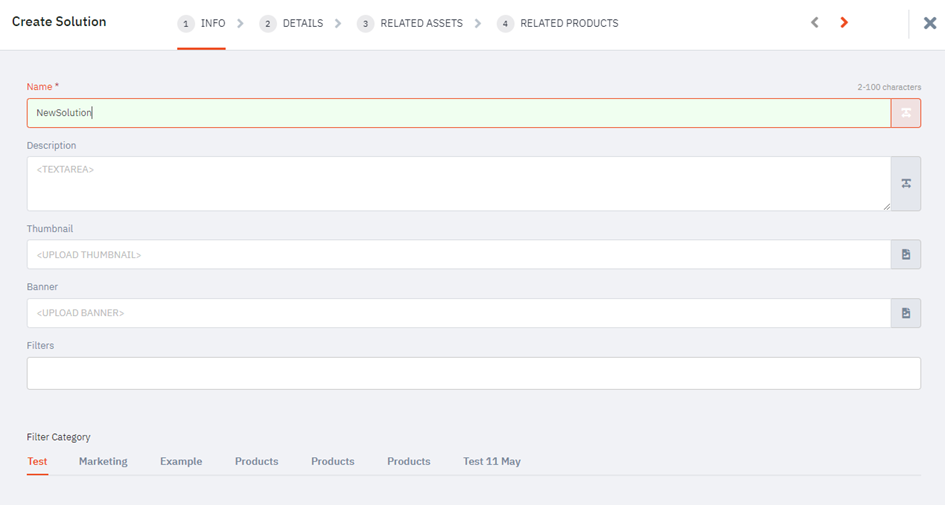The height and width of the screenshot is (505, 945).
Task: Click the Upload Thumbnail field
Action: click(459, 254)
